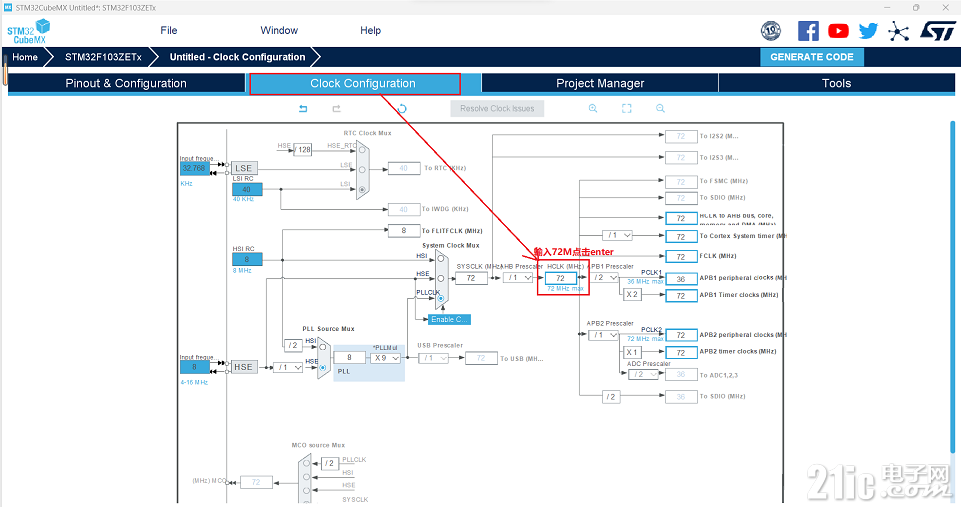961x507 pixels.
Task: Zoom out of the clock diagram
Action: click(660, 109)
